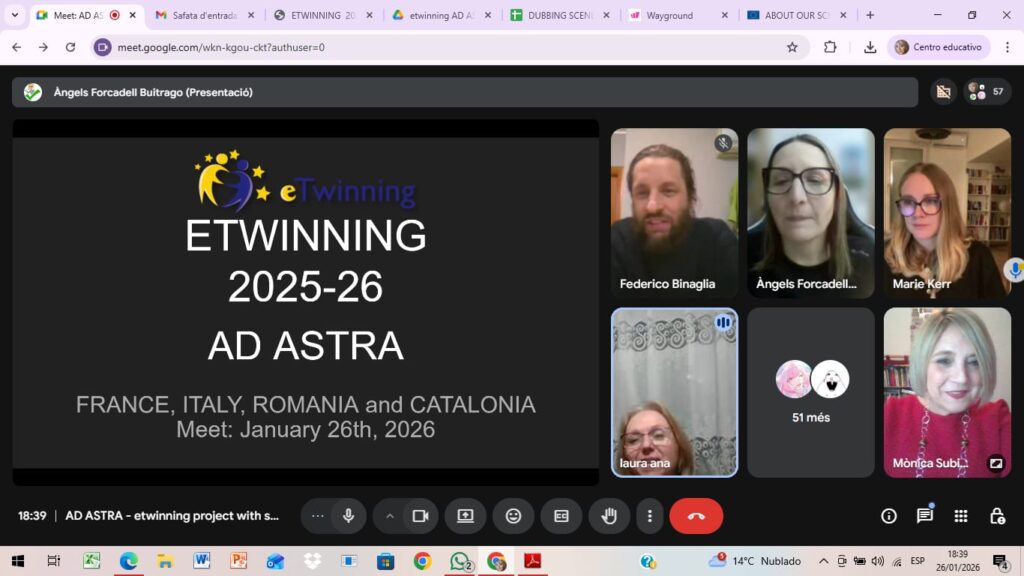Screen dimensions: 1024x576
Task: Toggle the microphone mute button
Action: [349, 516]
